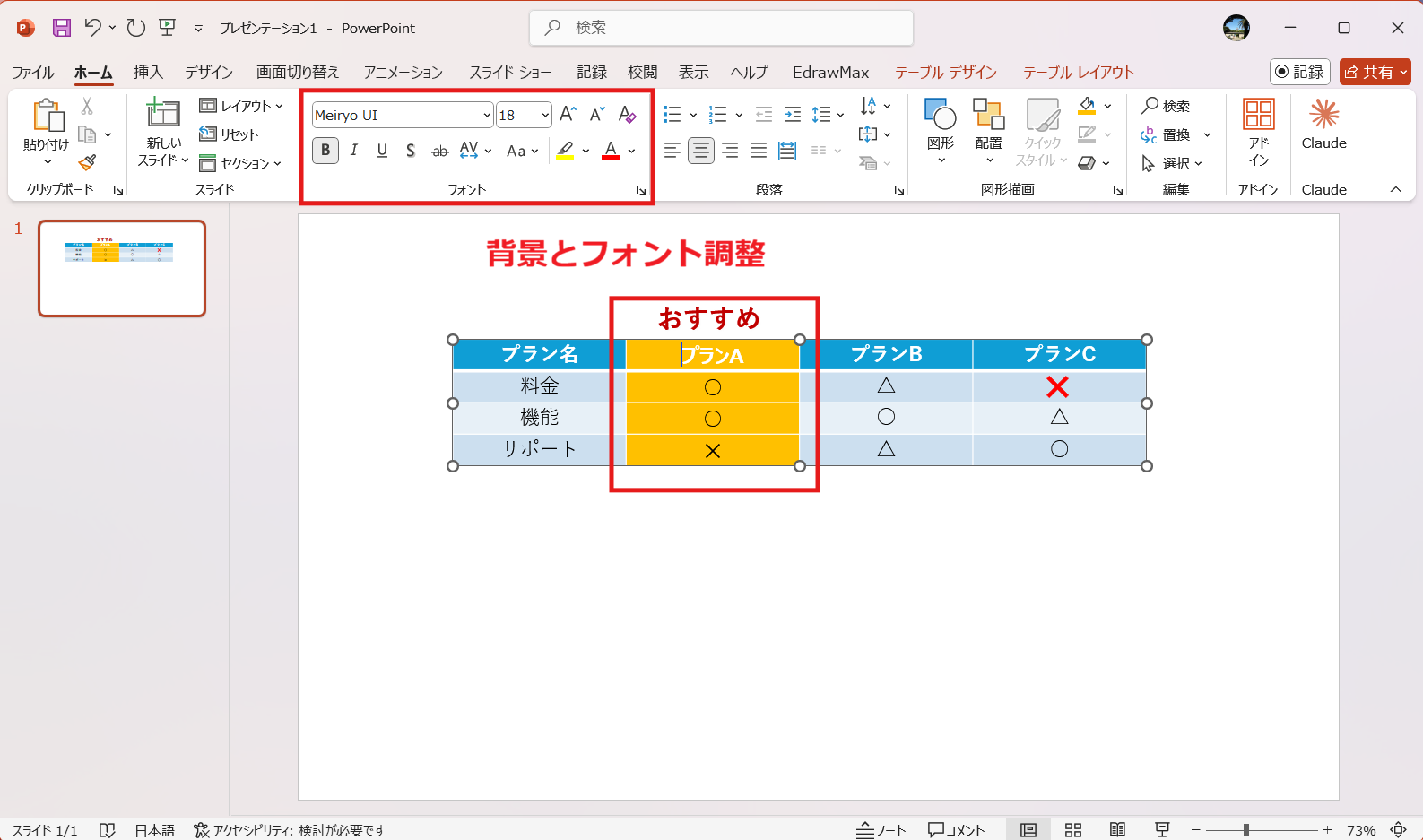Image resolution: width=1423 pixels, height=840 pixels.
Task: Click the 検索 find button in editing group
Action: tap(1166, 106)
